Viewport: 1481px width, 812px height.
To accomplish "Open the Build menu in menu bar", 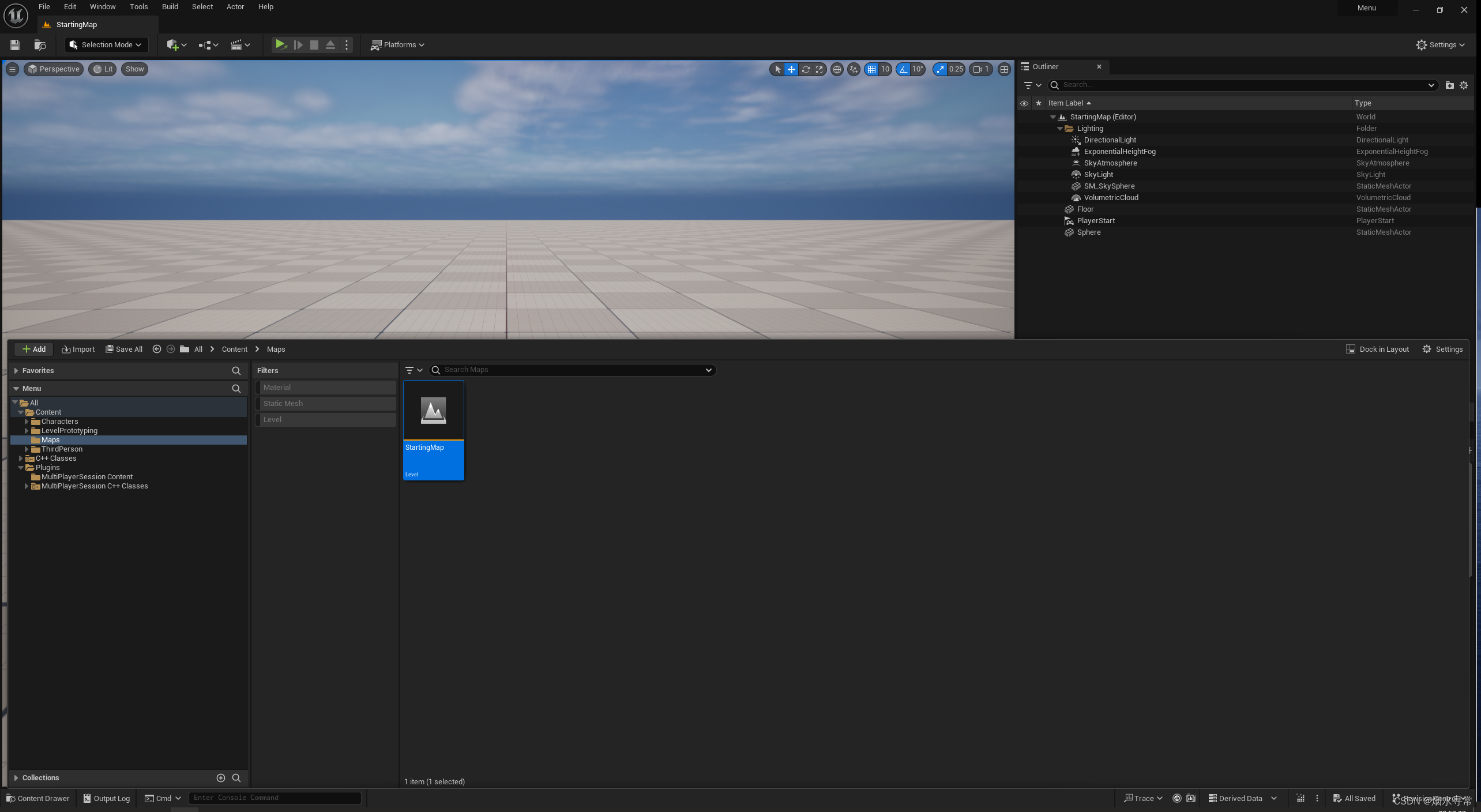I will (x=169, y=8).
